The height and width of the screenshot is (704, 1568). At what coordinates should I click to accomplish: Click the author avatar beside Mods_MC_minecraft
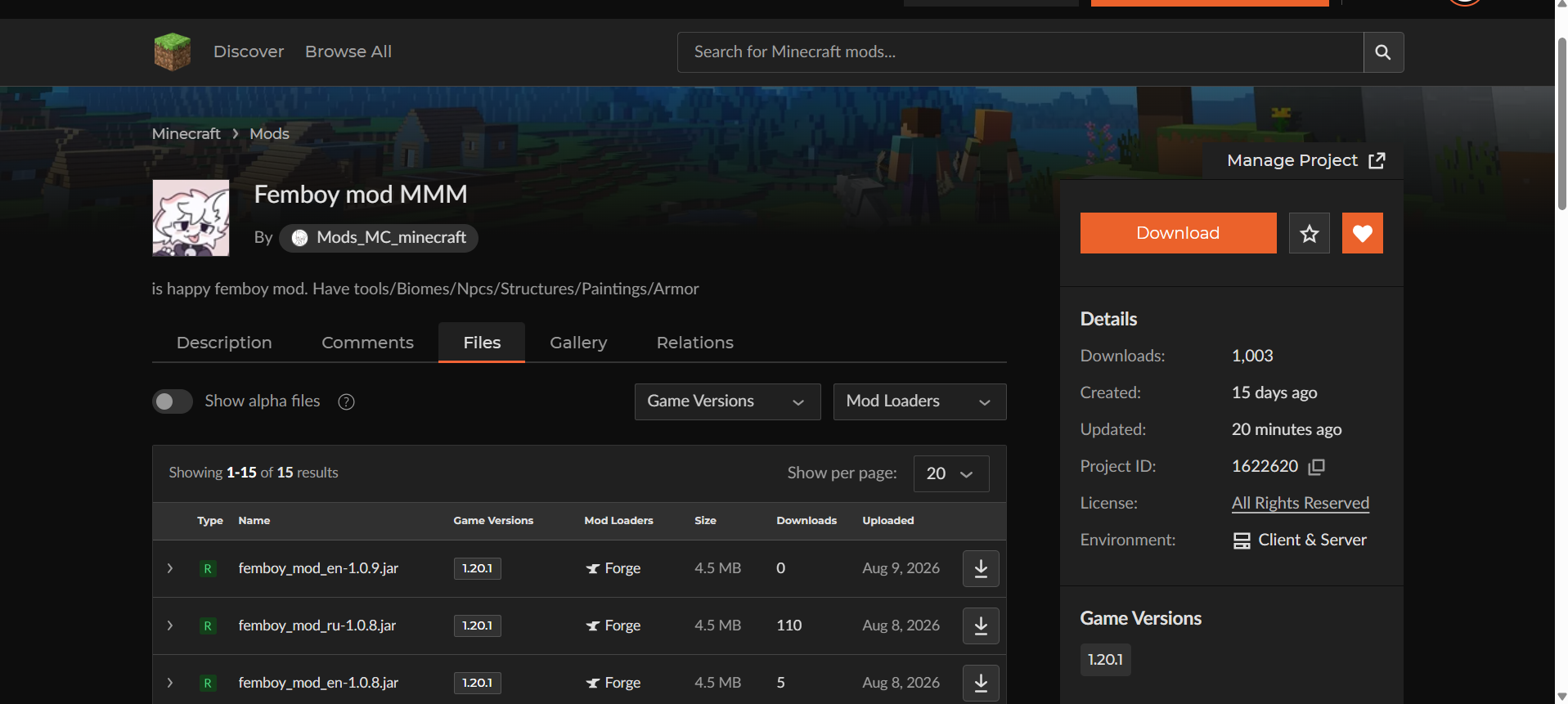(300, 238)
